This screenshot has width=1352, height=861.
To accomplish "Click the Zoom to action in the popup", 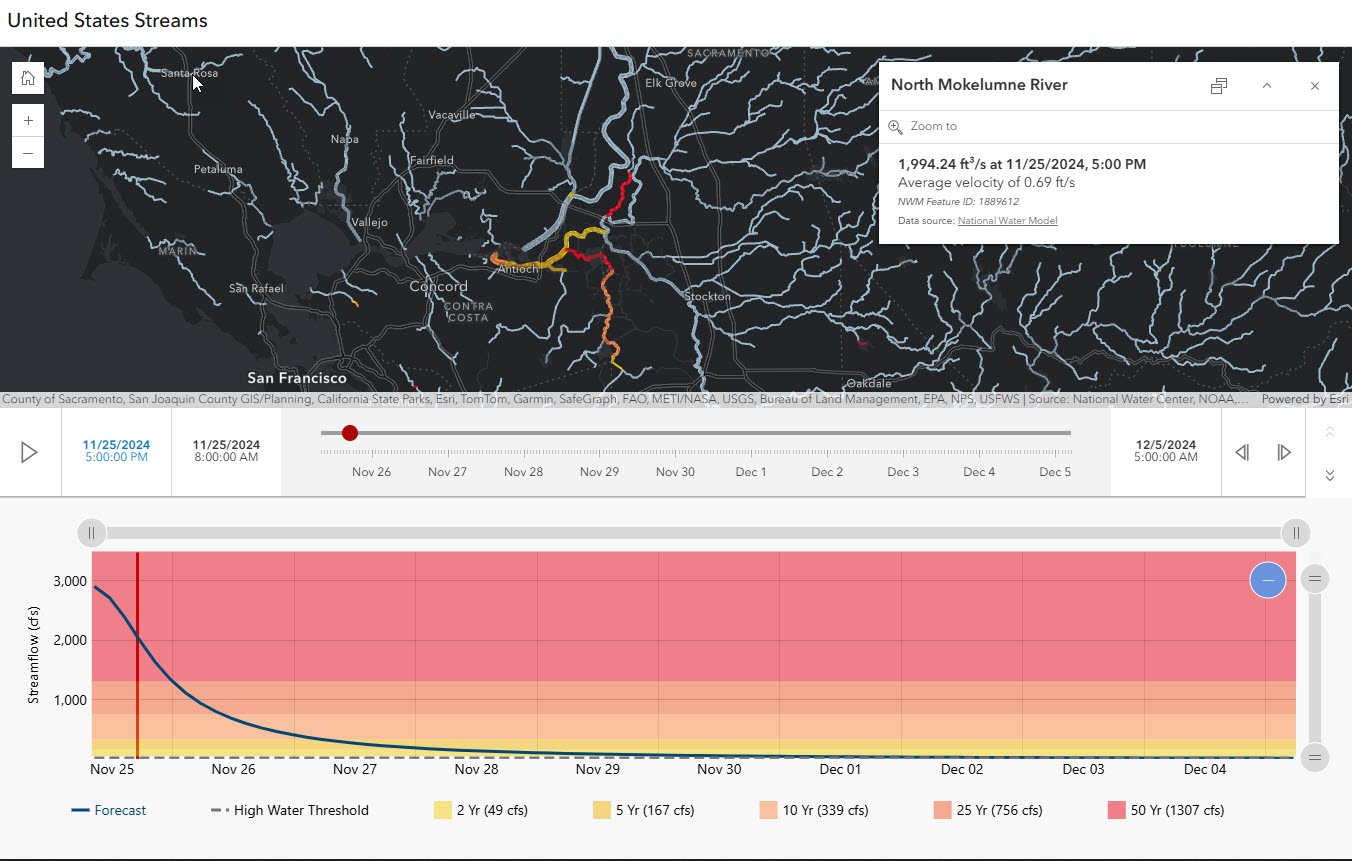I will 933,126.
